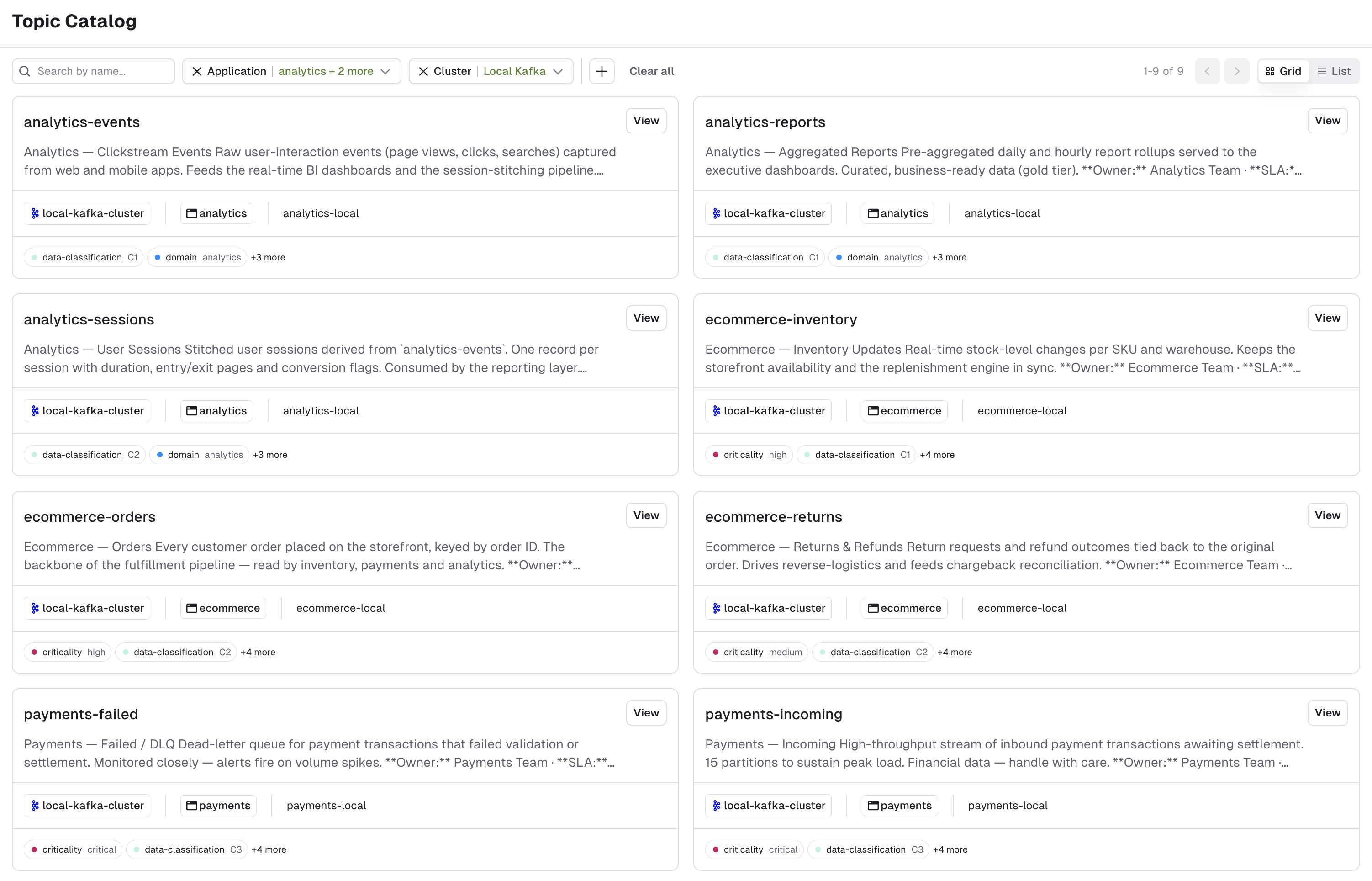1372x881 pixels.
Task: Click criticality medium label on ecommerce-returns
Action: pos(756,652)
